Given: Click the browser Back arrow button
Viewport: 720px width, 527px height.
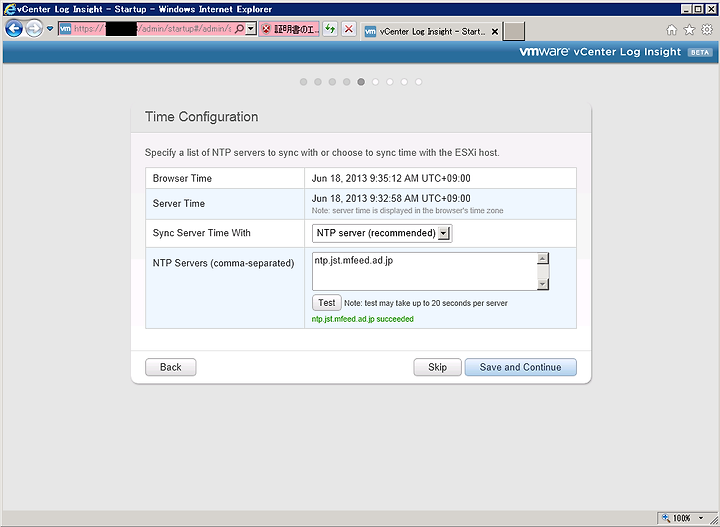Looking at the screenshot, I should [14, 29].
